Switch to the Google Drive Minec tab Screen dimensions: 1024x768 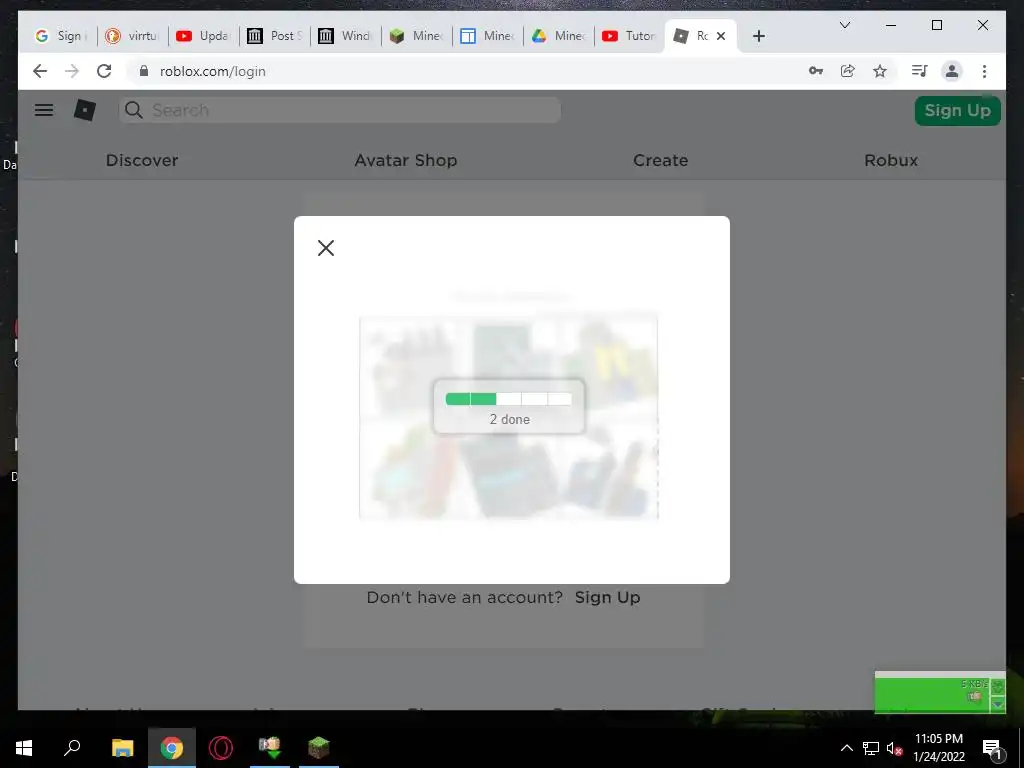coord(558,36)
